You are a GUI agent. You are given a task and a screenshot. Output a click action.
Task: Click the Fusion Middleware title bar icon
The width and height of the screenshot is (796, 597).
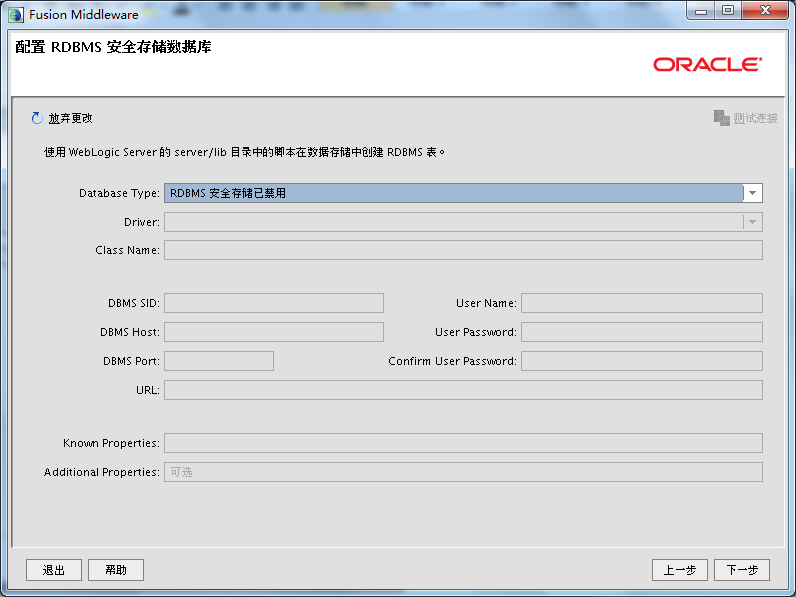pyautogui.click(x=16, y=15)
